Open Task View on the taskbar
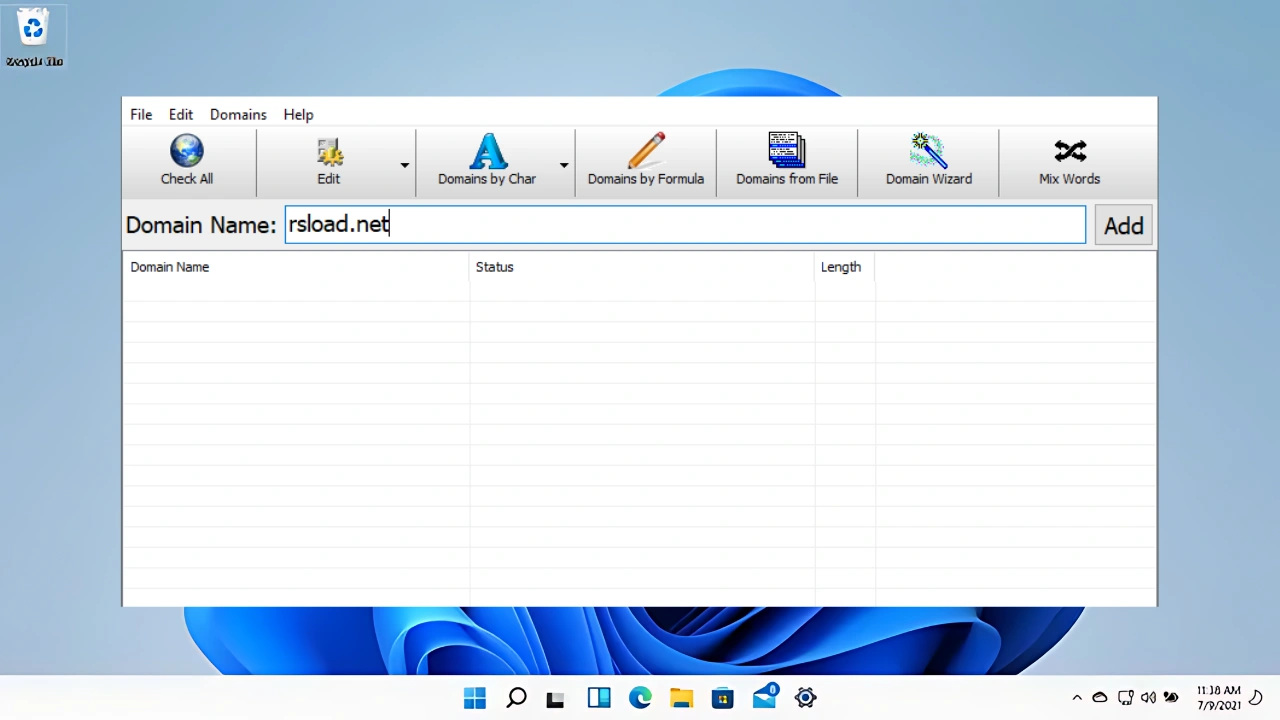1280x720 pixels. pyautogui.click(x=556, y=699)
